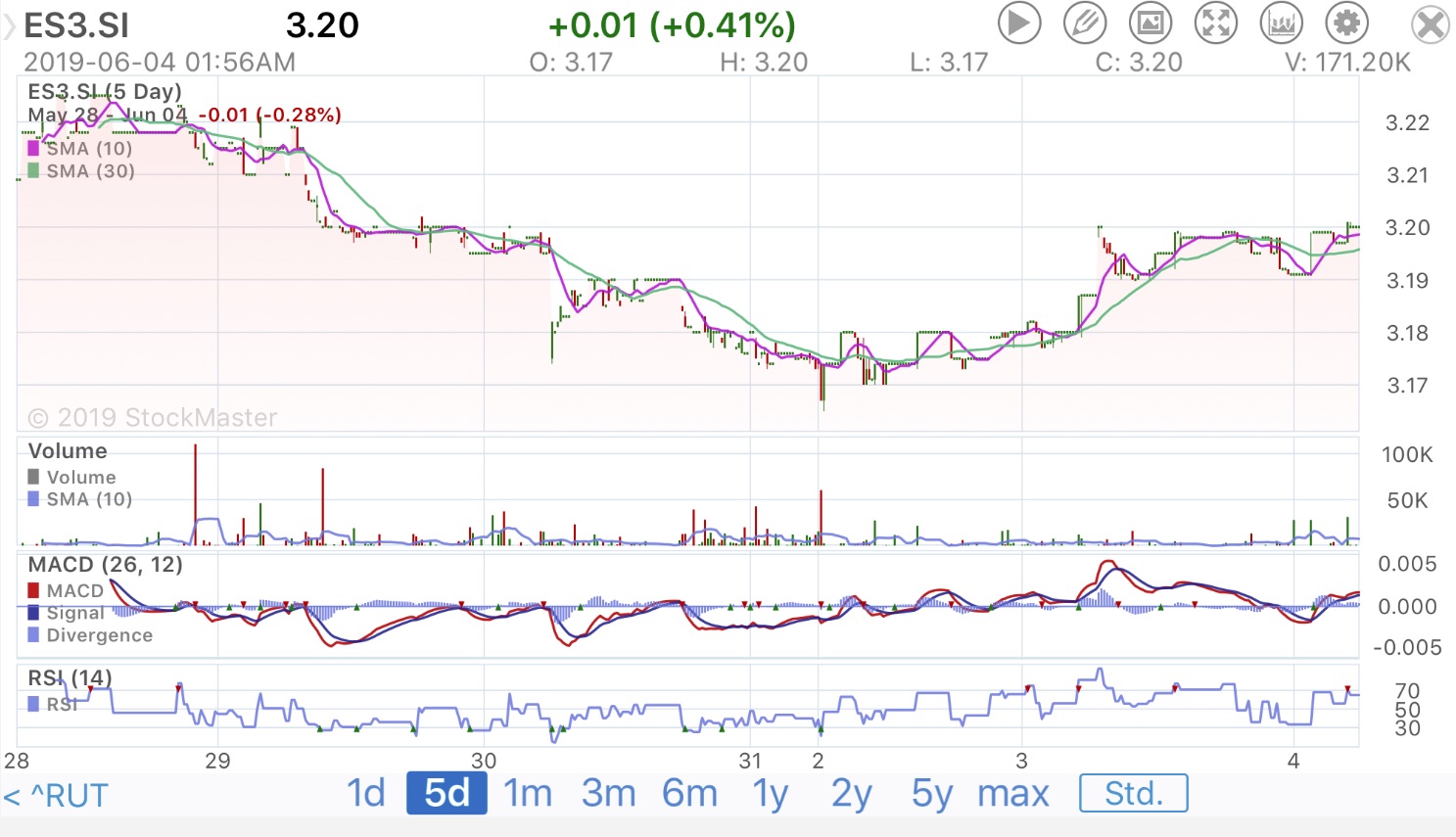Expand chart to fullscreen
Viewport: 1456px width, 837px height.
point(1216,23)
